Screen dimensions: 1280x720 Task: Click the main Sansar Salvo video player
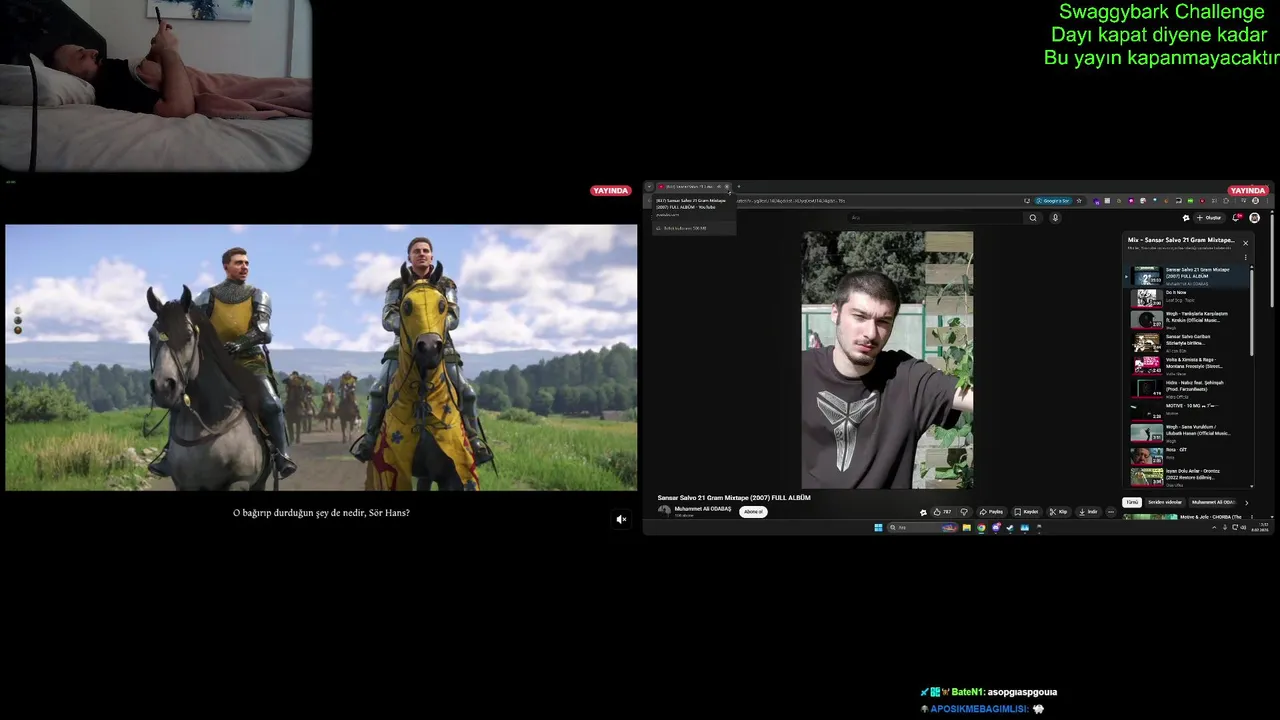(x=887, y=360)
